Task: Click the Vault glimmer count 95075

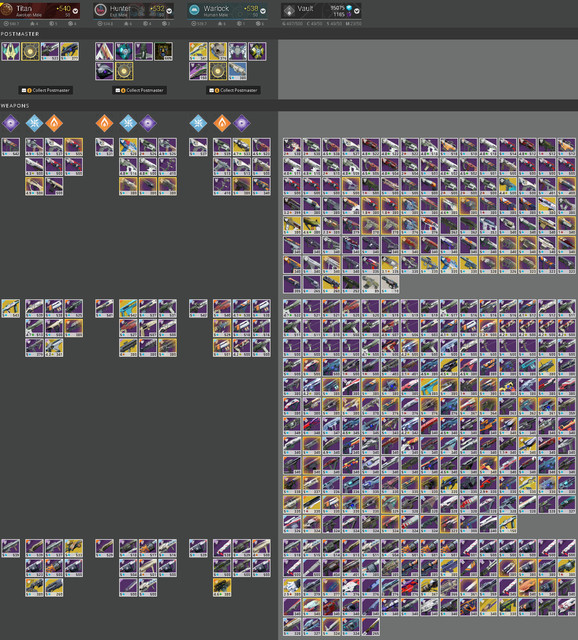Action: pos(337,8)
